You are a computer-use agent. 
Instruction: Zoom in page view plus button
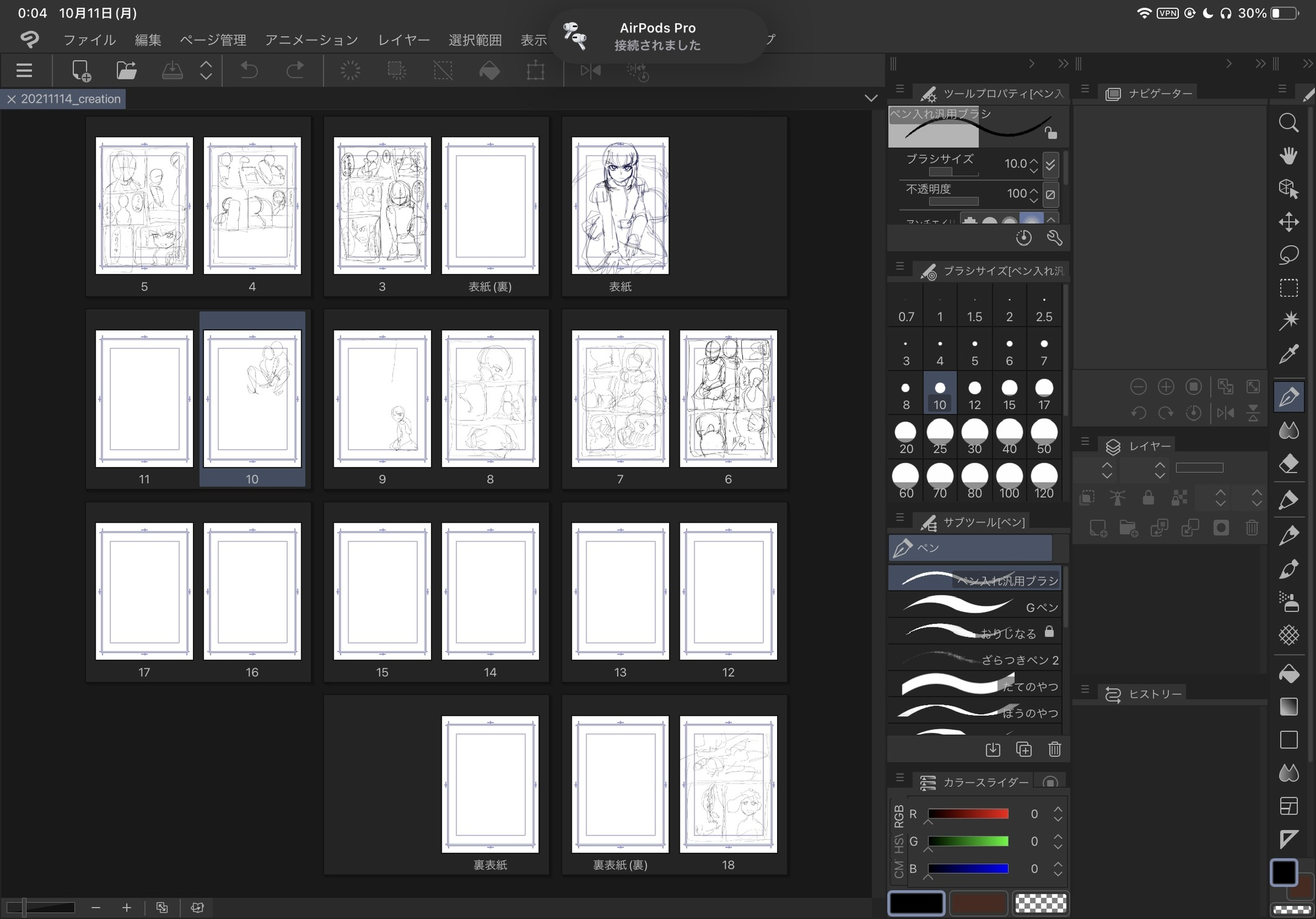127,907
